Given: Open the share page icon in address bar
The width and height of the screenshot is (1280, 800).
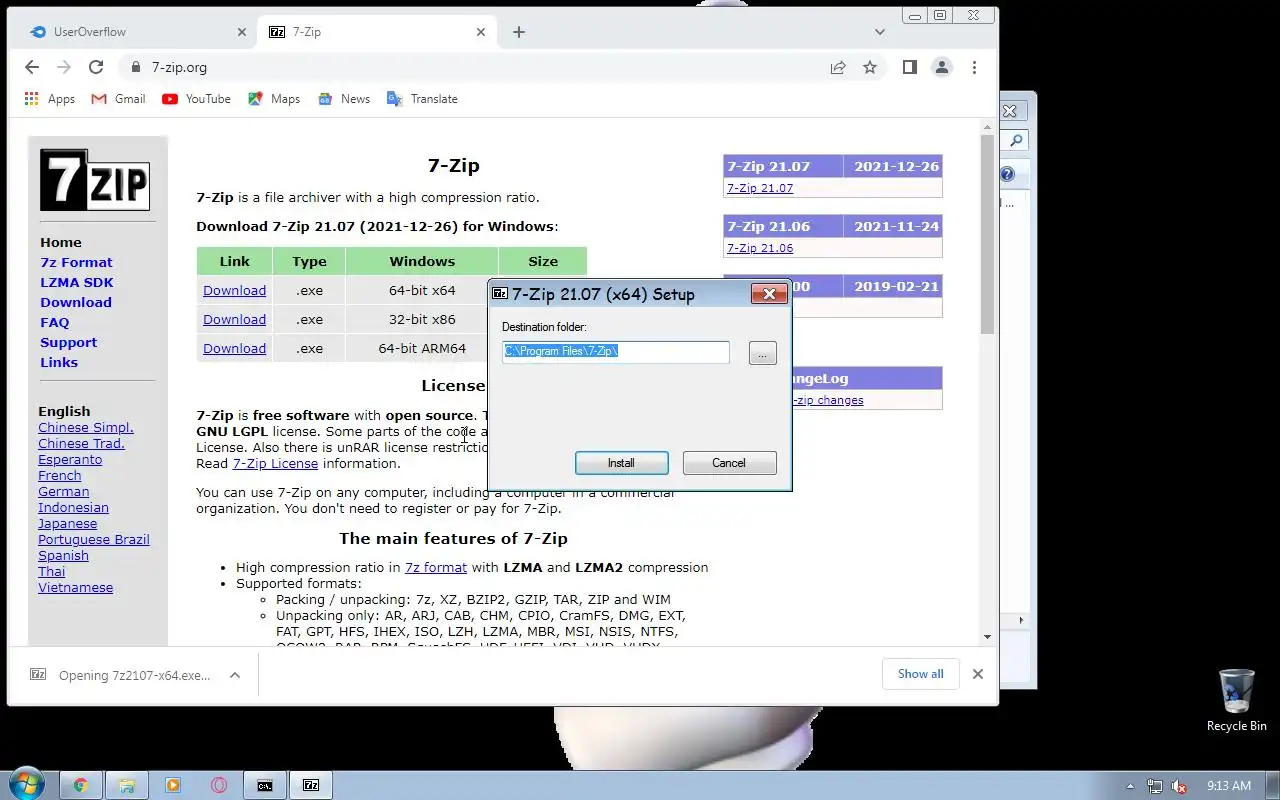Looking at the screenshot, I should point(838,67).
